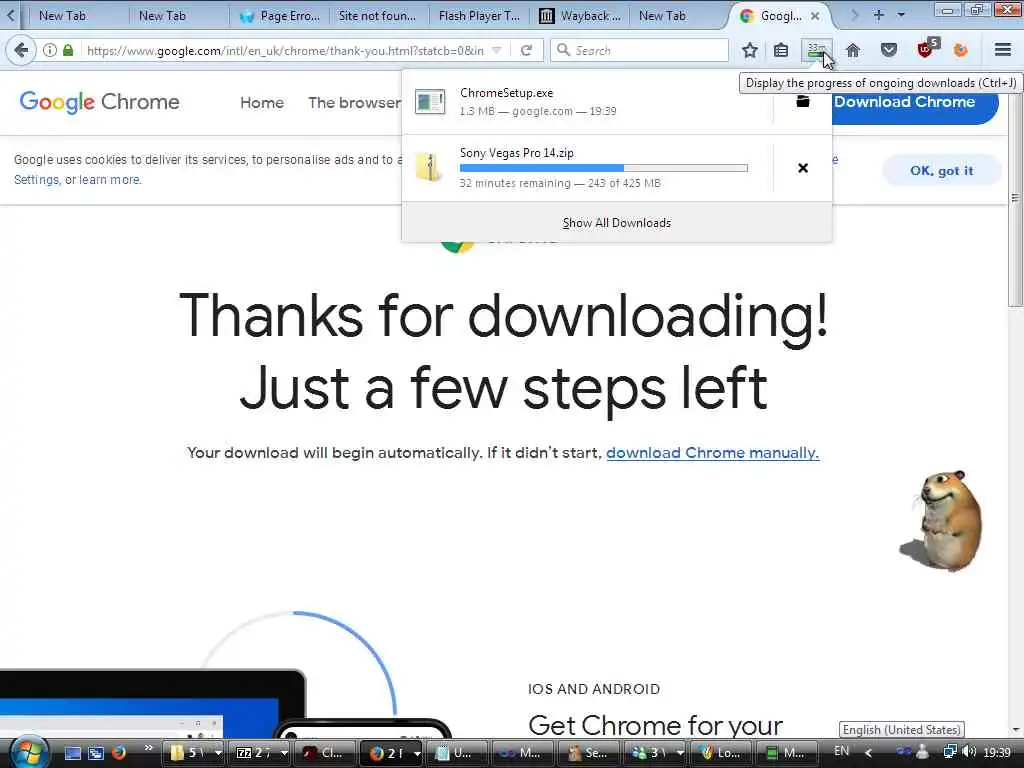Open the list all tabs dropdown
The width and height of the screenshot is (1024, 768).
pos(901,15)
